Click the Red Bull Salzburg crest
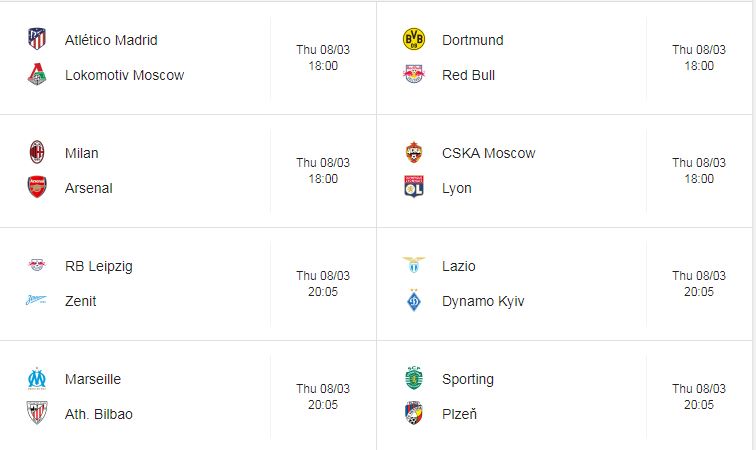 coord(414,75)
